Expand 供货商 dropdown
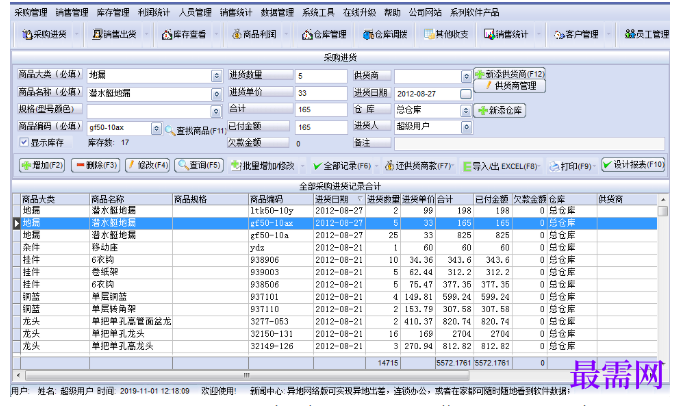Screen dimensions: 682x406 466,76
